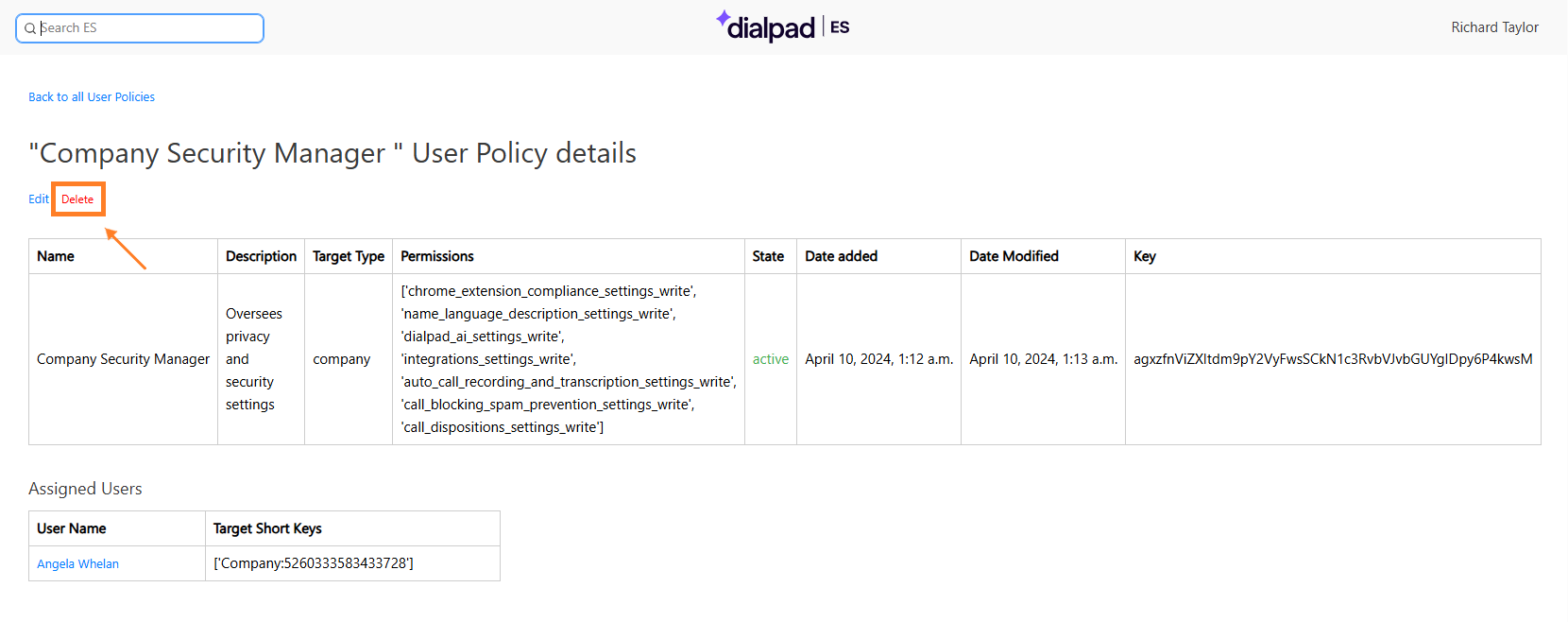Edit the Company Security Manager policy
The height and width of the screenshot is (622, 1568).
(x=38, y=199)
